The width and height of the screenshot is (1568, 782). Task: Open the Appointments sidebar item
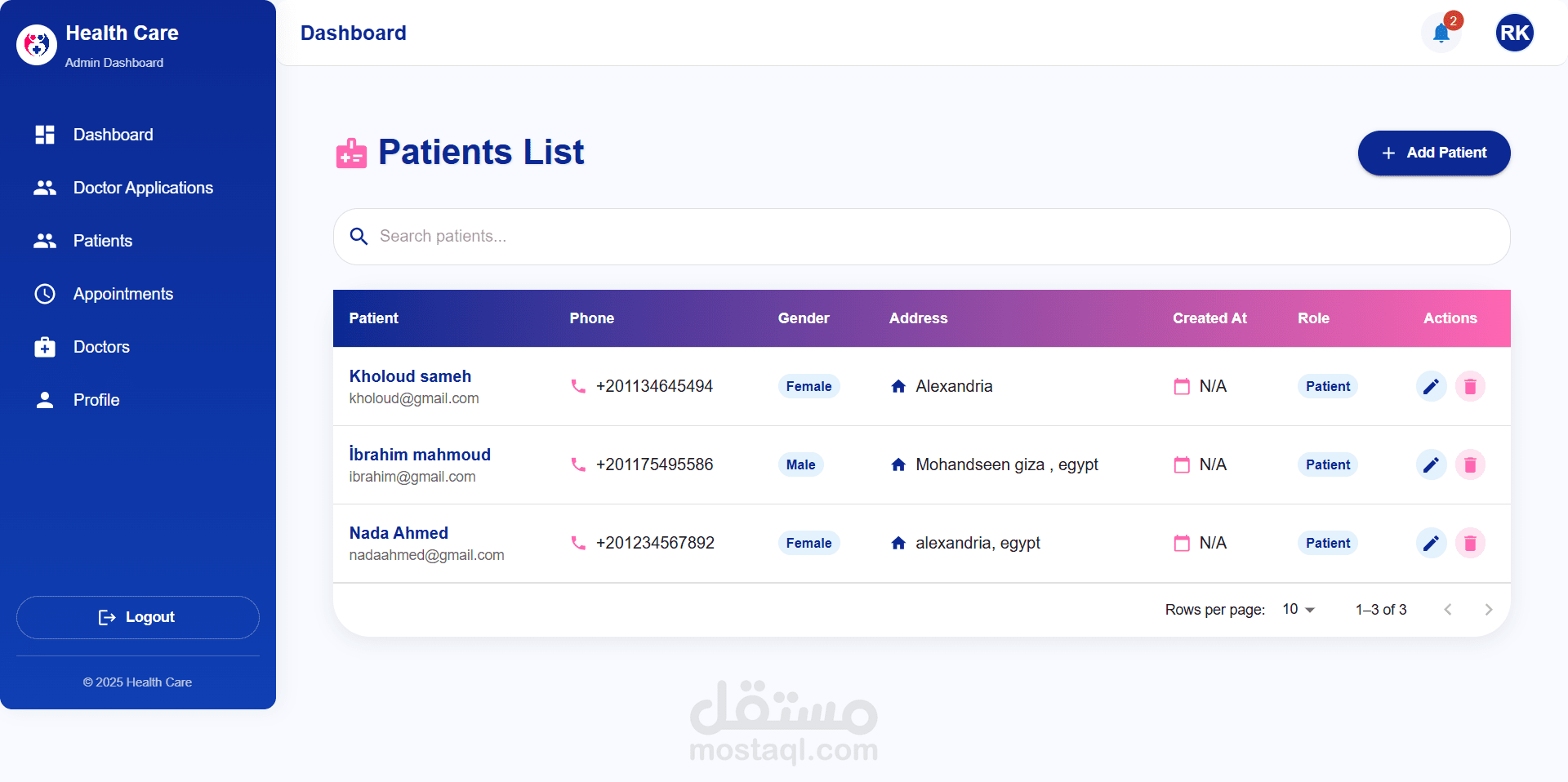click(x=123, y=294)
